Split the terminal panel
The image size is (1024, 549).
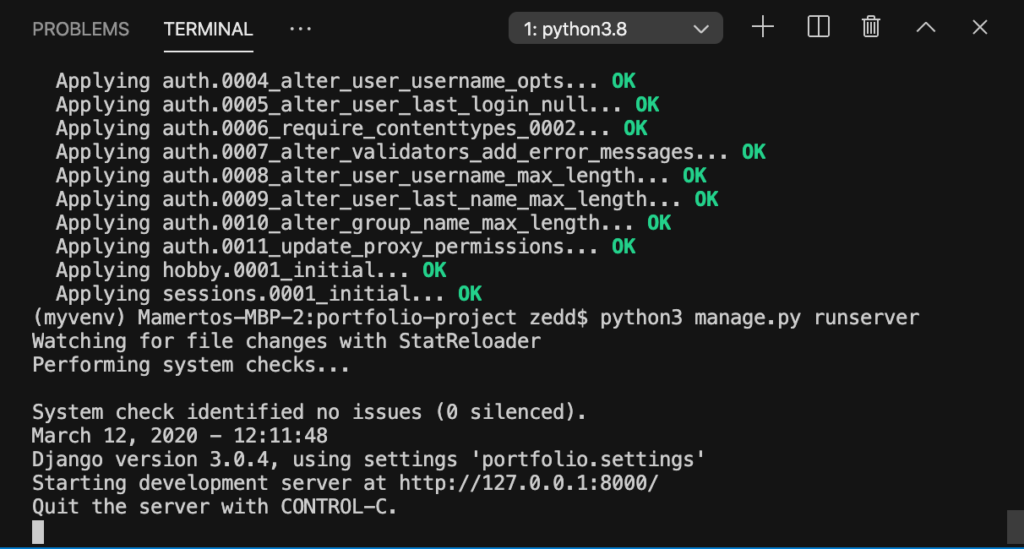(x=818, y=27)
